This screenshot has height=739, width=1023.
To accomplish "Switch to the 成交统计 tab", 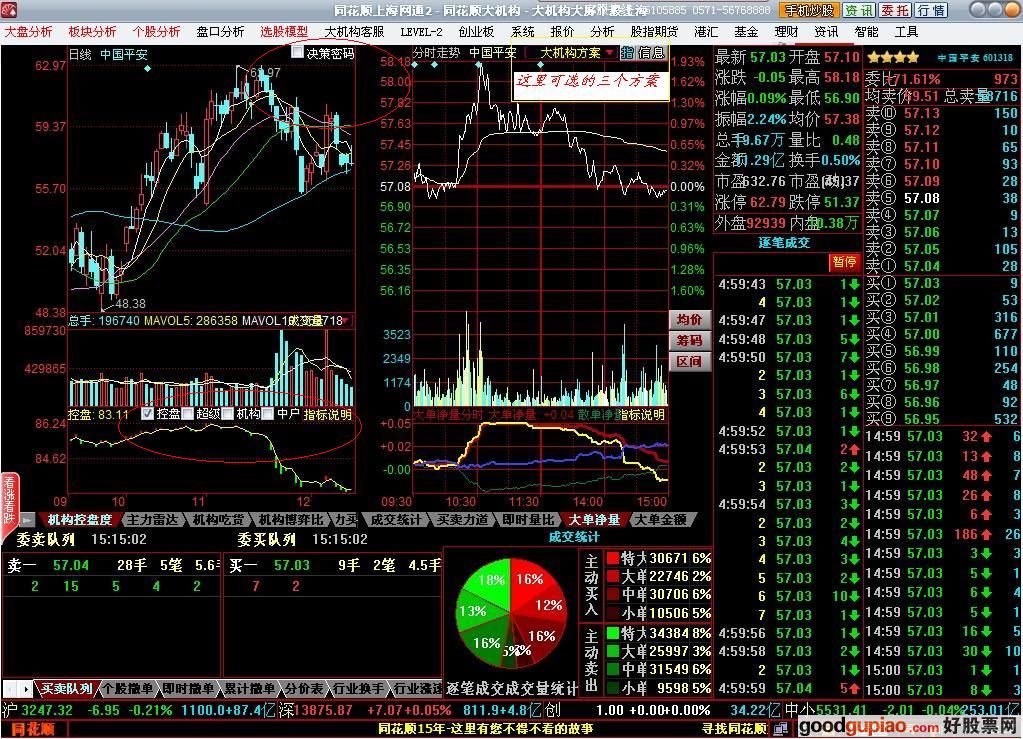I will pyautogui.click(x=396, y=520).
